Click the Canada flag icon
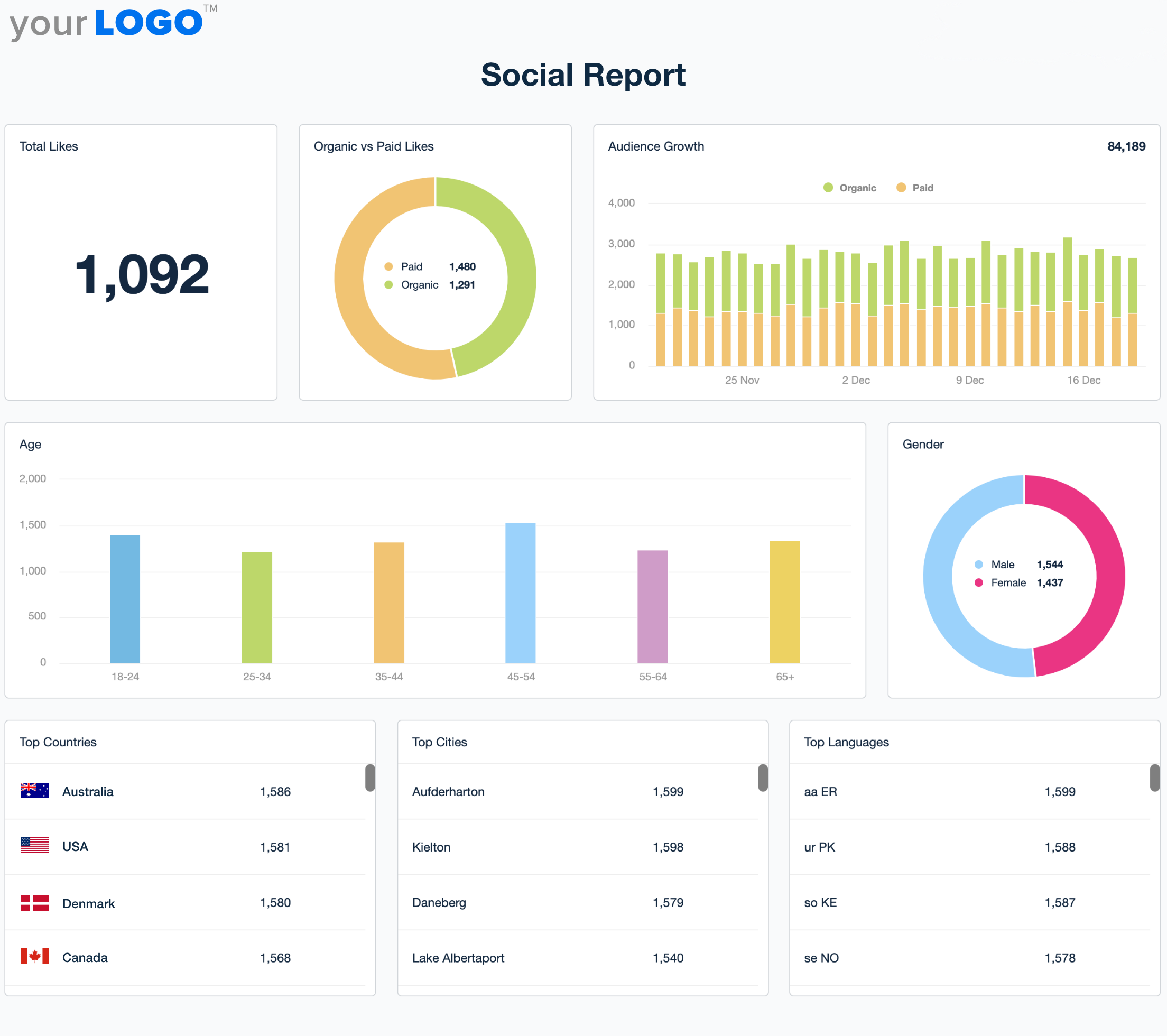 point(35,958)
